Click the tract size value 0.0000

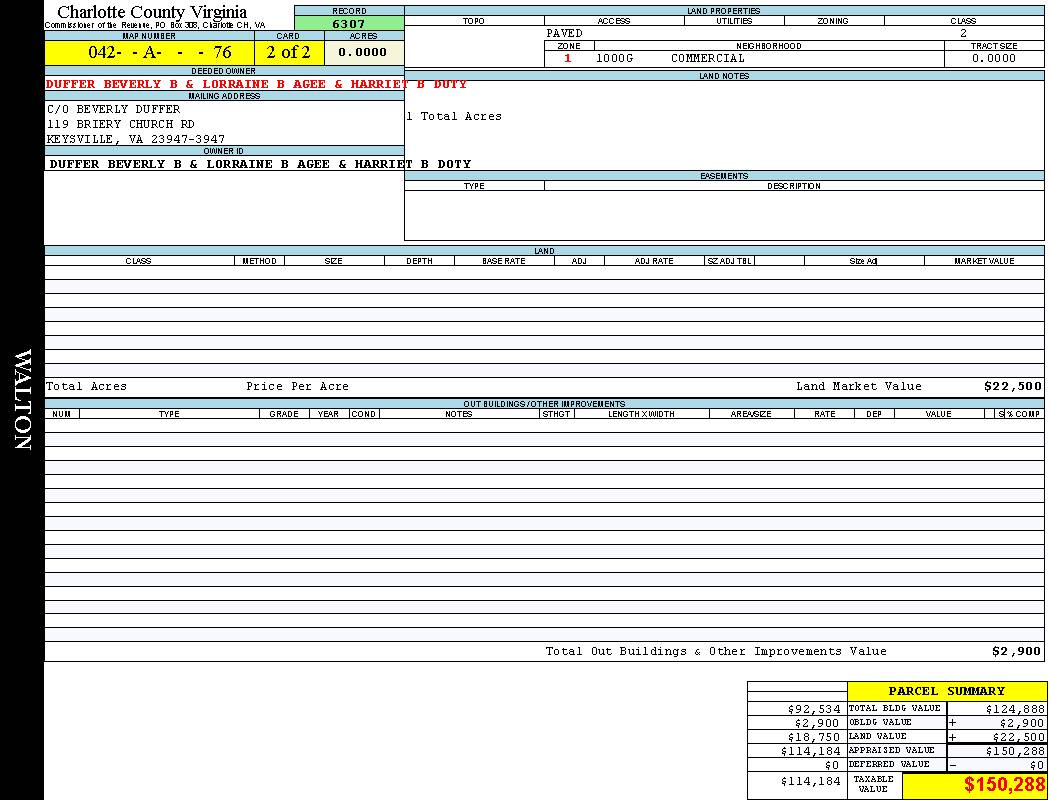click(994, 58)
